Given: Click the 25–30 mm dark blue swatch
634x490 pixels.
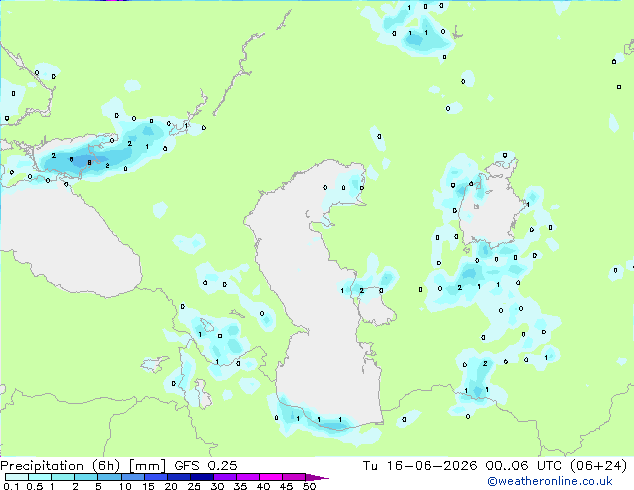Looking at the screenshot, I should (201, 477).
